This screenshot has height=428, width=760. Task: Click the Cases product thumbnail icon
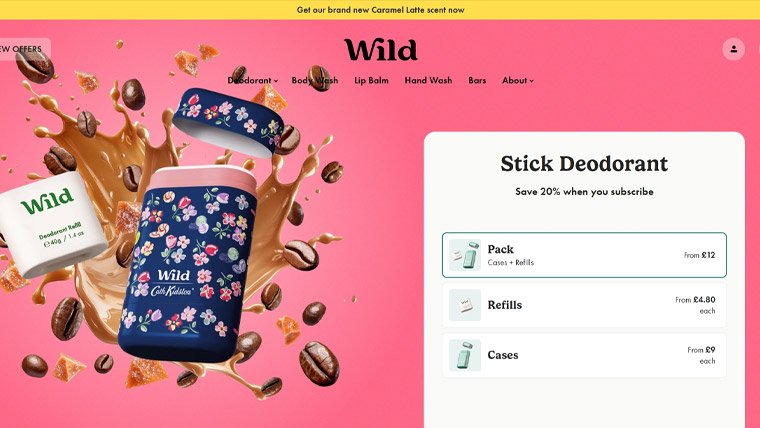pyautogui.click(x=464, y=355)
